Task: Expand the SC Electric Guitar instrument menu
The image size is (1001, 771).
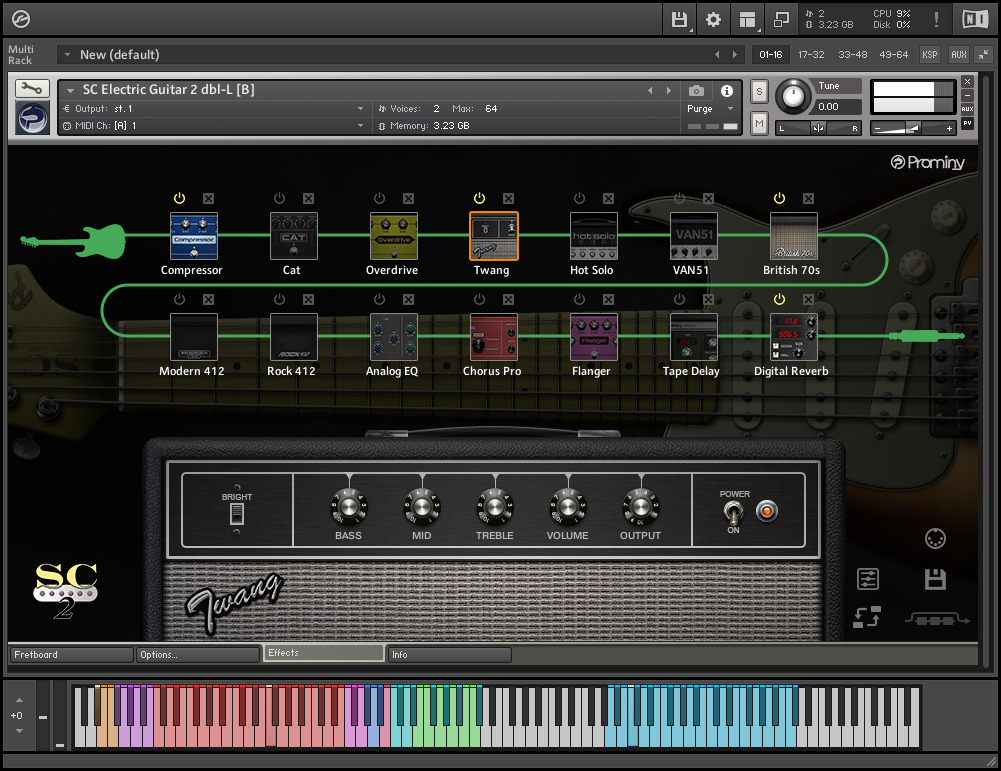Action: (71, 90)
